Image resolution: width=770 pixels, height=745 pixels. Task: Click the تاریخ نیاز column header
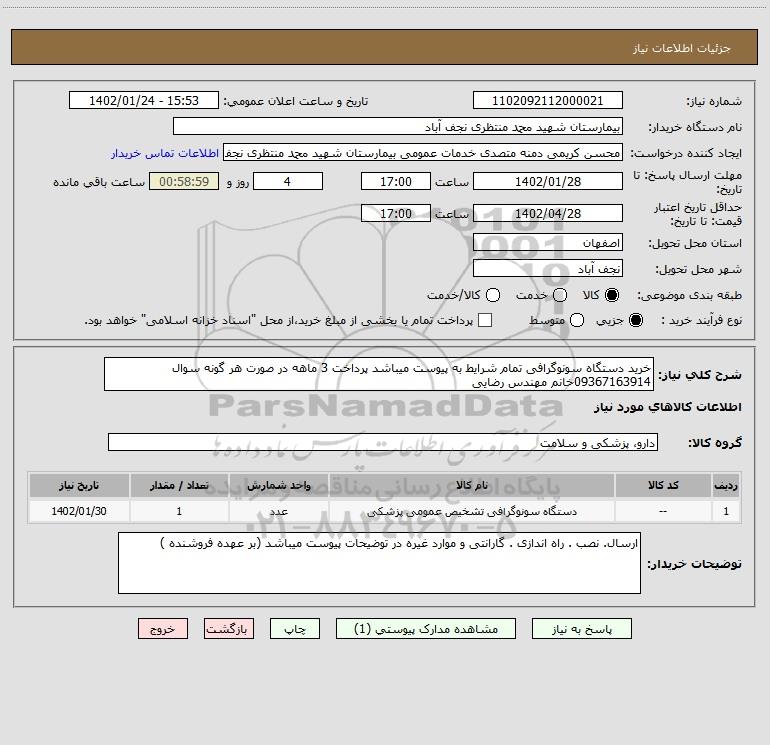click(79, 485)
